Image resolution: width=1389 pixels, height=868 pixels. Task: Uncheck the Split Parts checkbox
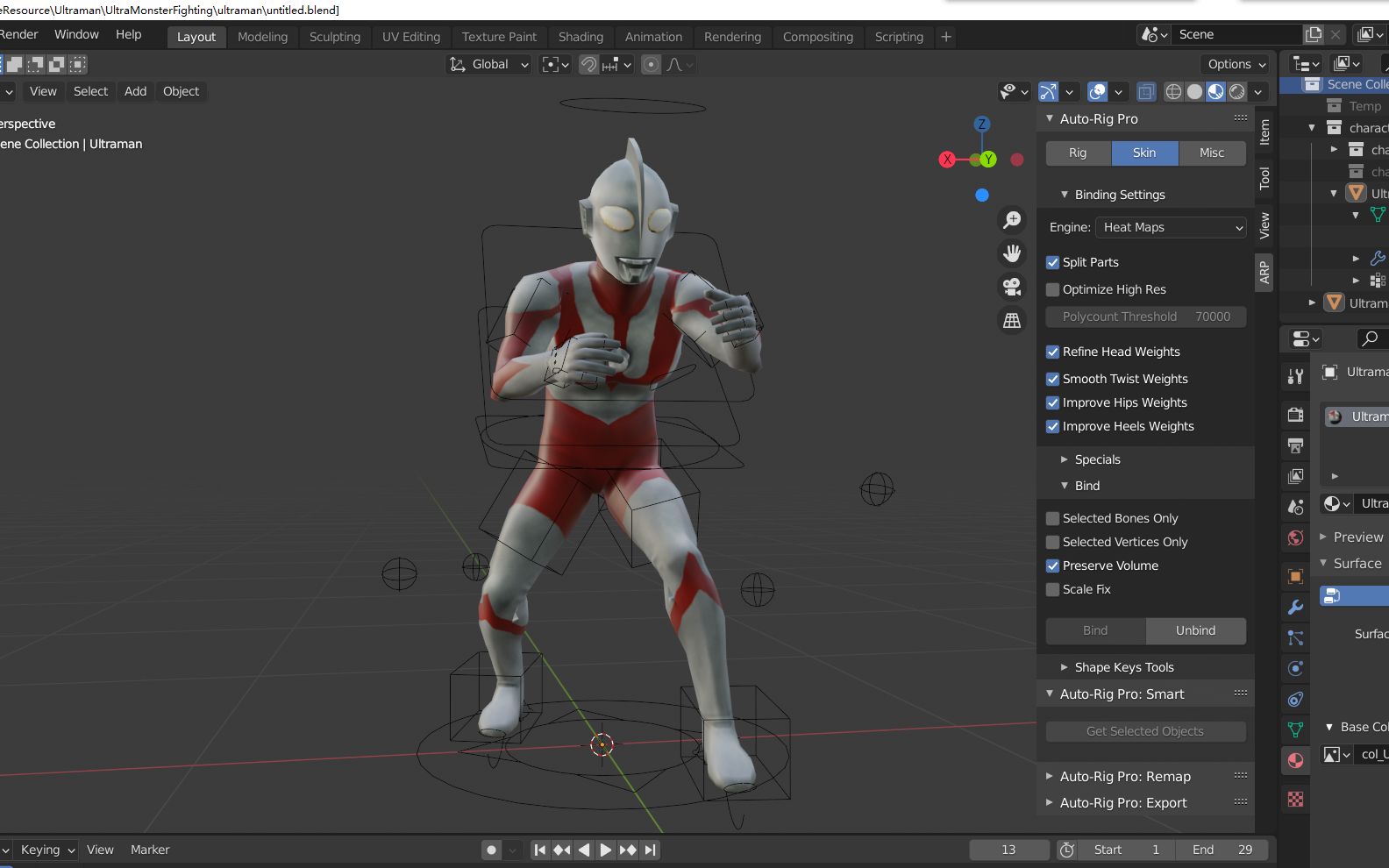click(1052, 262)
